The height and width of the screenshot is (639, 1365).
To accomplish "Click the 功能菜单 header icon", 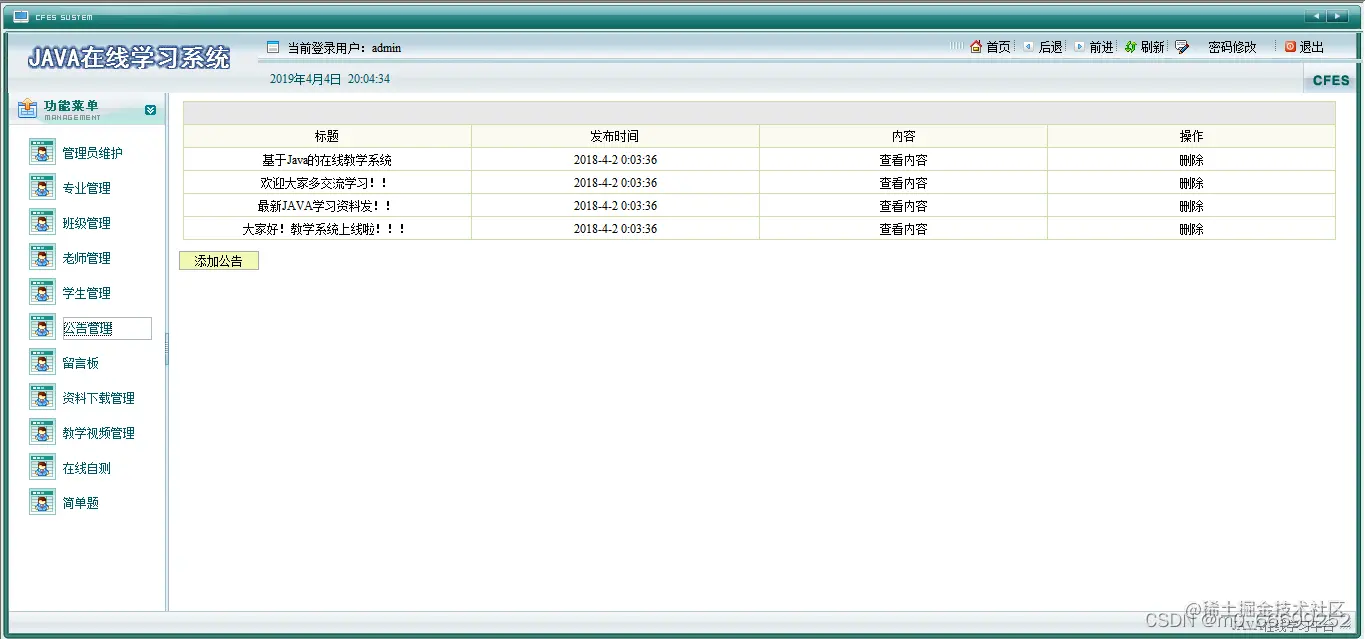I will pyautogui.click(x=27, y=108).
